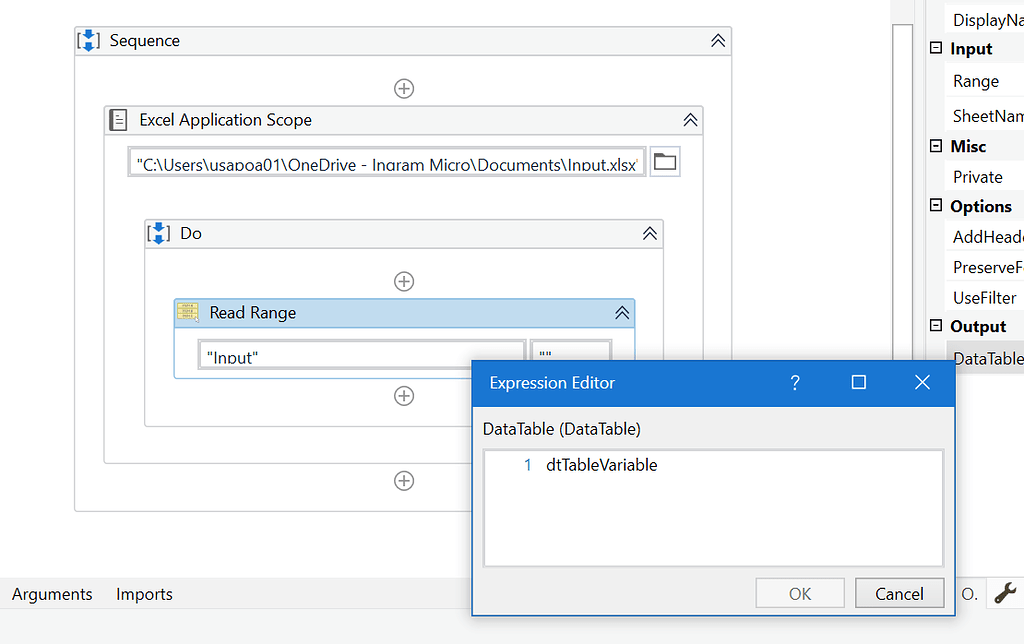Image resolution: width=1024 pixels, height=644 pixels.
Task: Click plus icon above Read Range activity
Action: [404, 281]
